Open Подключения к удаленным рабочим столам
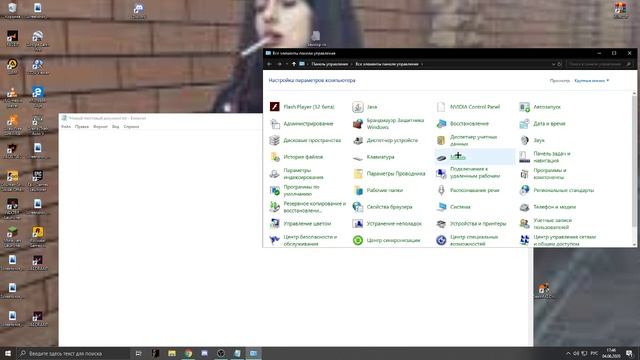Viewport: 640px width, 360px height. [468, 173]
